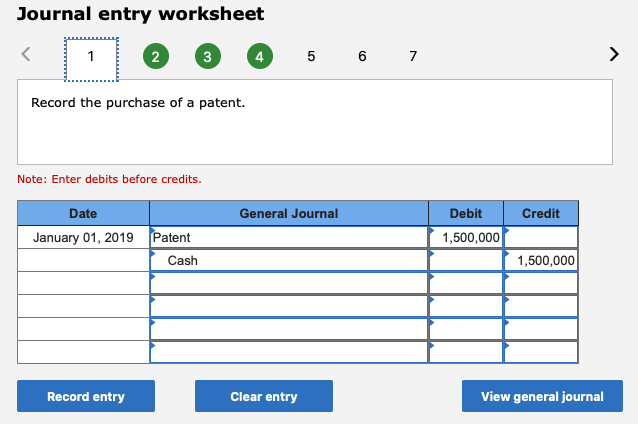Switch to entry 7
Viewport: 638px width, 424px height.
413,56
